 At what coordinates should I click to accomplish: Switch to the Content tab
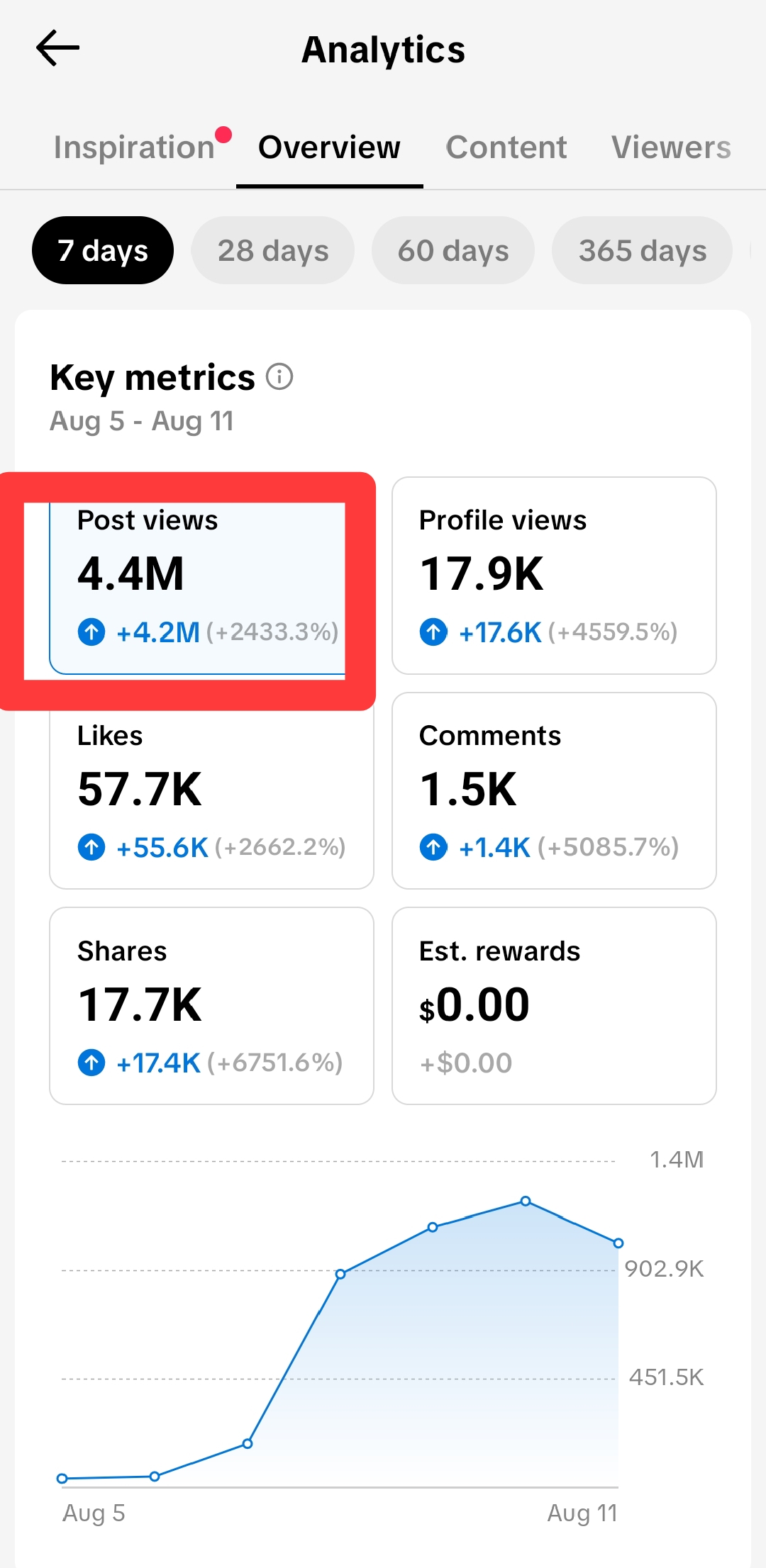[x=506, y=147]
